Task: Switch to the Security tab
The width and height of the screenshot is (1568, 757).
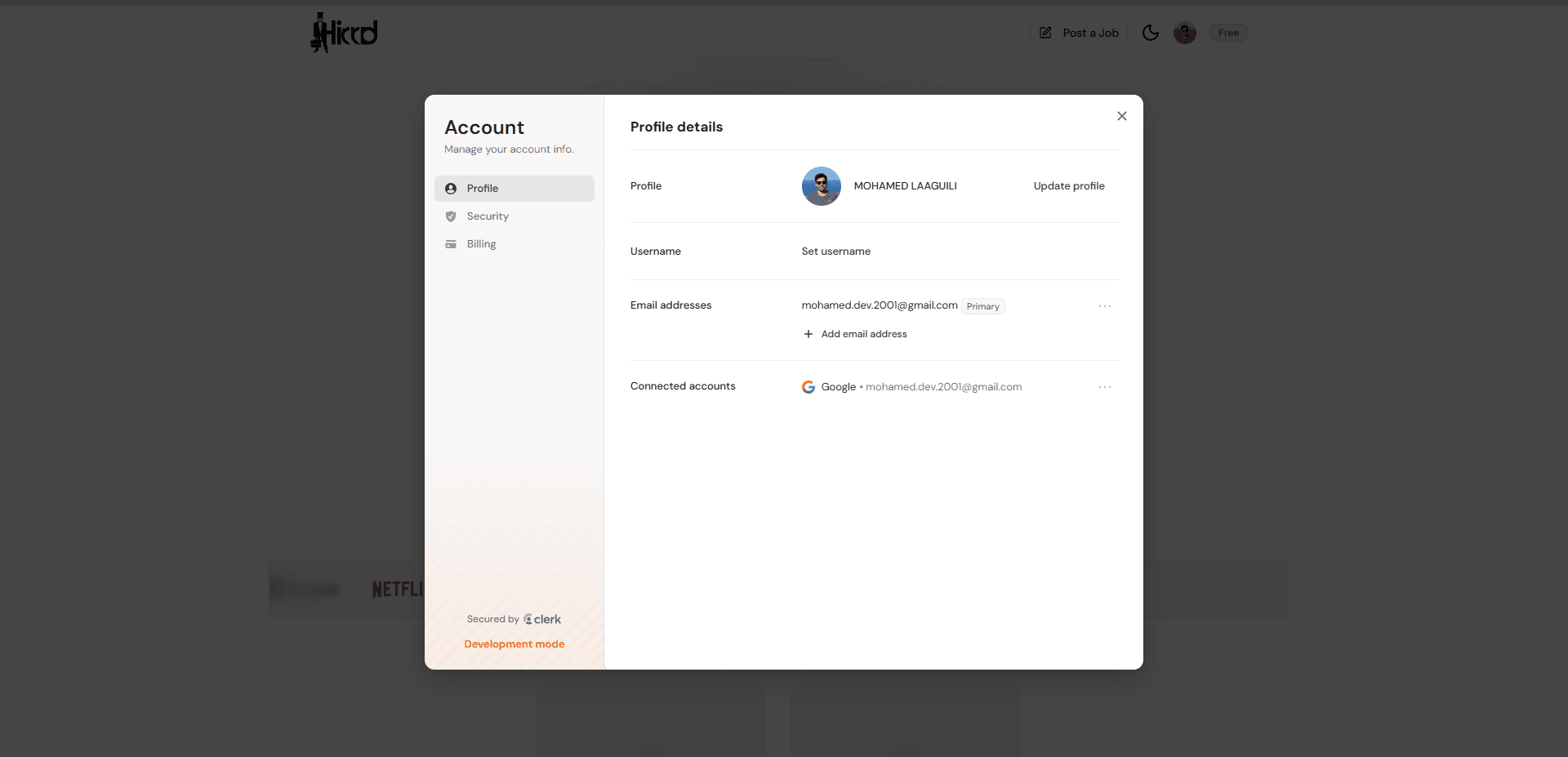Action: click(x=514, y=216)
